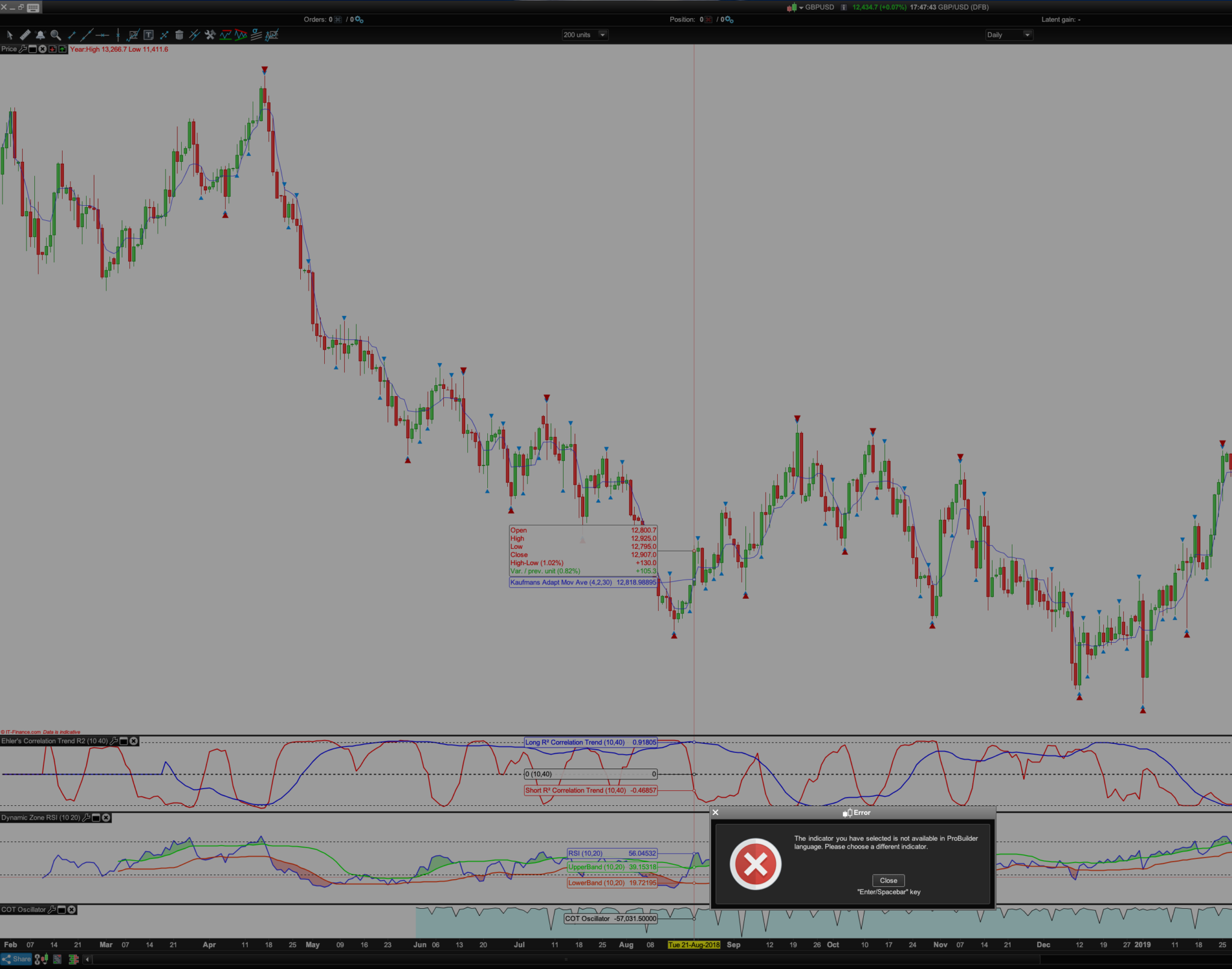Image resolution: width=1232 pixels, height=969 pixels.
Task: Open Price panel wrench settings
Action: 23,49
